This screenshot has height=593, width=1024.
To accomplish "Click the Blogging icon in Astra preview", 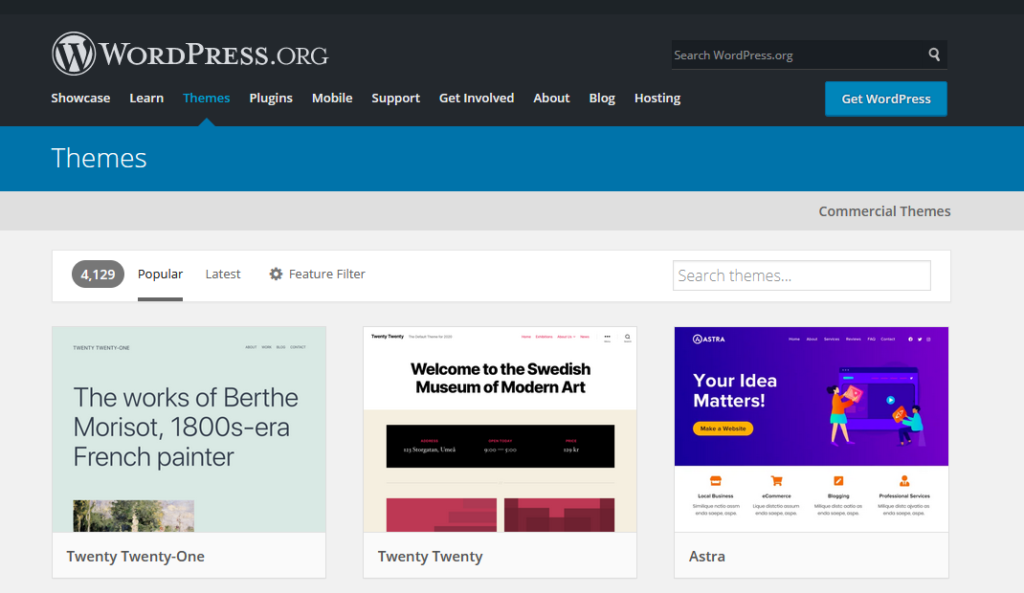I will [839, 481].
